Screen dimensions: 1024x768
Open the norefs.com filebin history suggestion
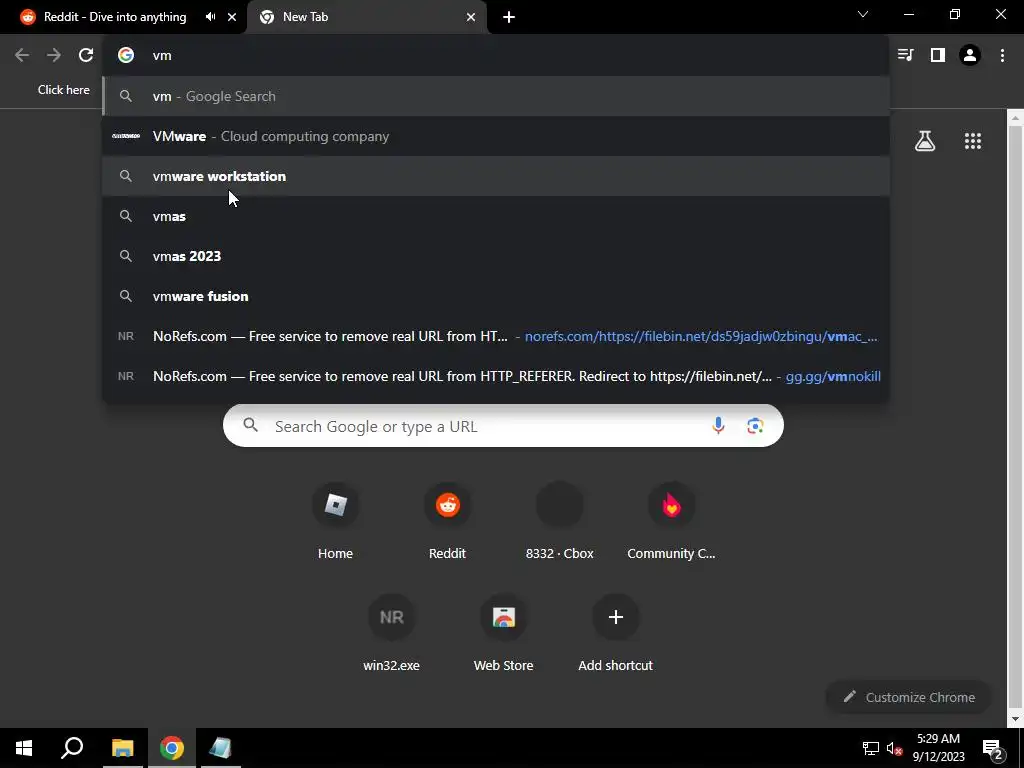[496, 336]
